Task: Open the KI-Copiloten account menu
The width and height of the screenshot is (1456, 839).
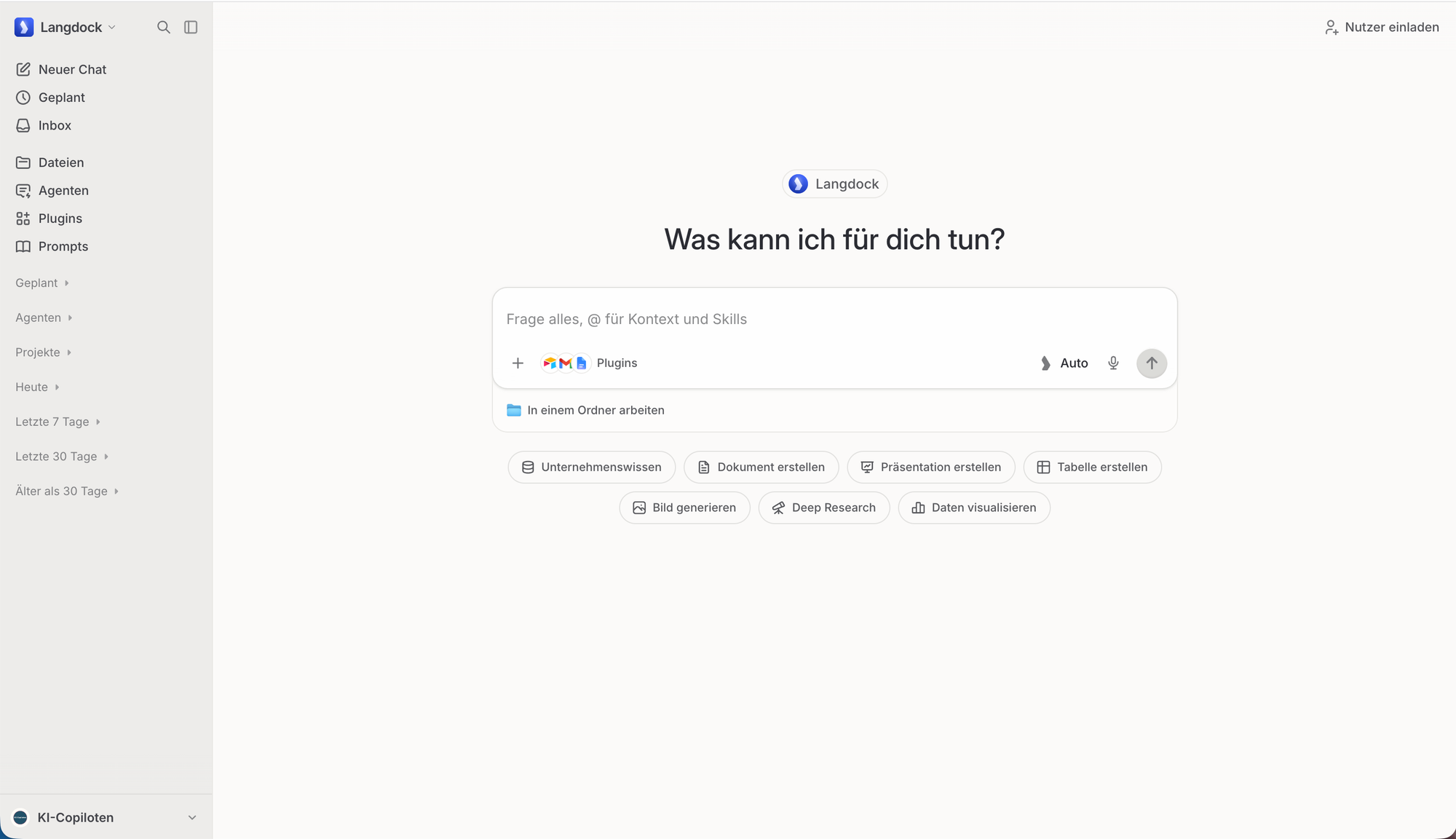Action: [106, 817]
